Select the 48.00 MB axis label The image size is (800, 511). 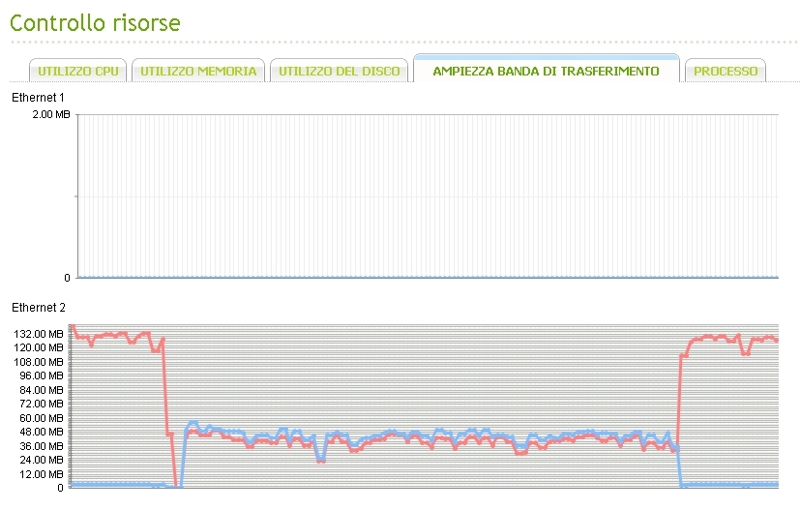coord(42,432)
